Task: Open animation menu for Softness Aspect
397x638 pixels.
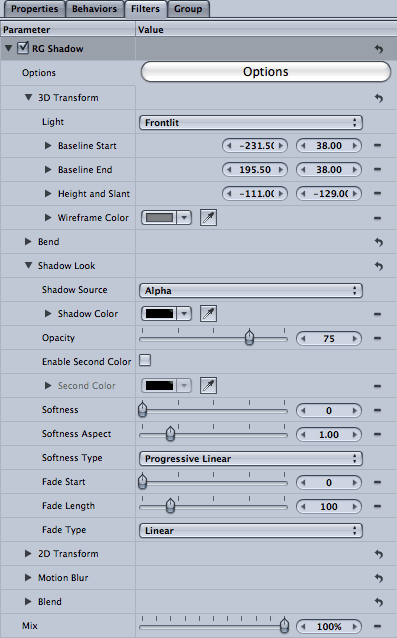Action: pyautogui.click(x=377, y=434)
